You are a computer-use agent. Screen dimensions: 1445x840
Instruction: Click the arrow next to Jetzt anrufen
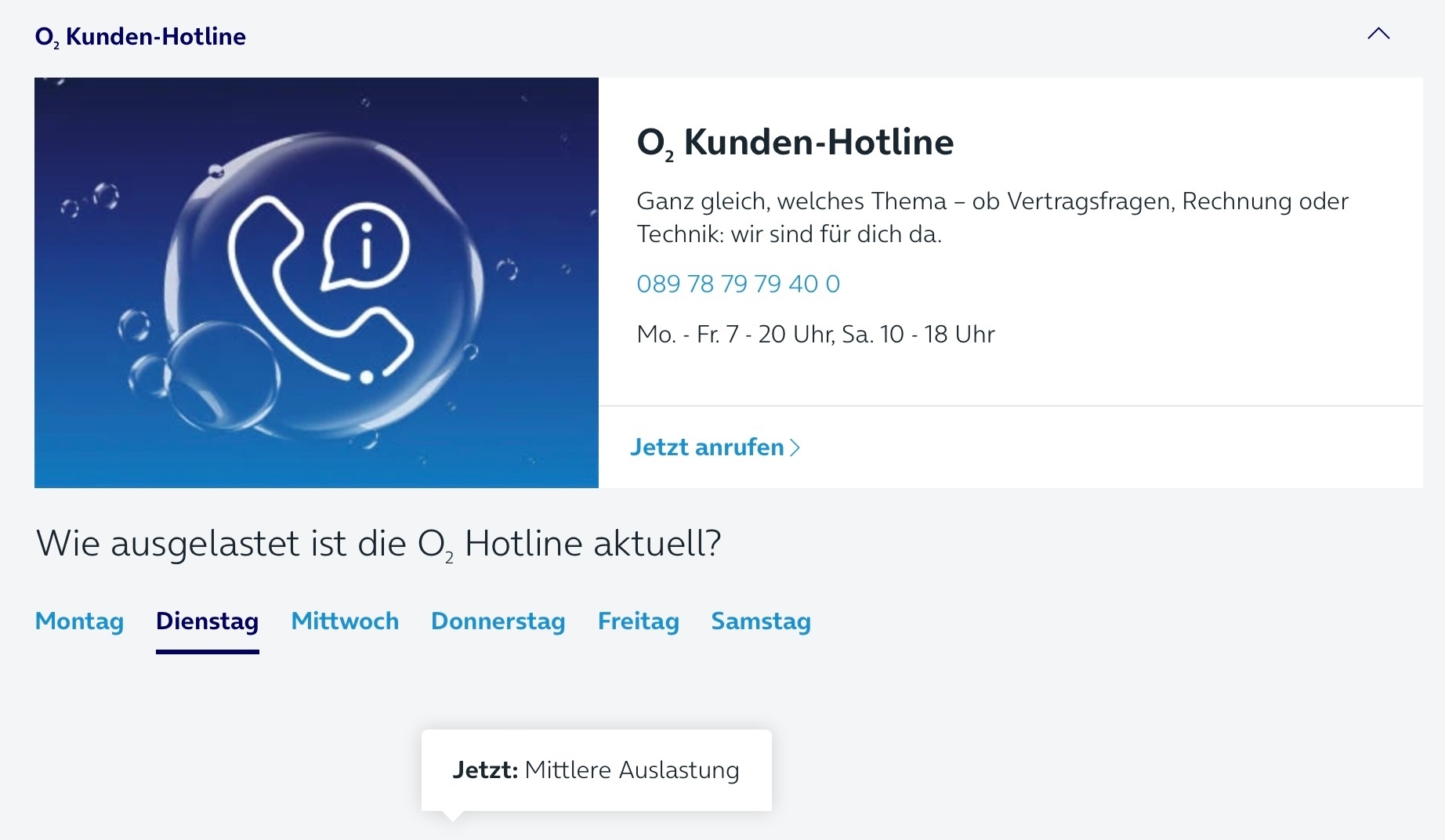(x=795, y=447)
